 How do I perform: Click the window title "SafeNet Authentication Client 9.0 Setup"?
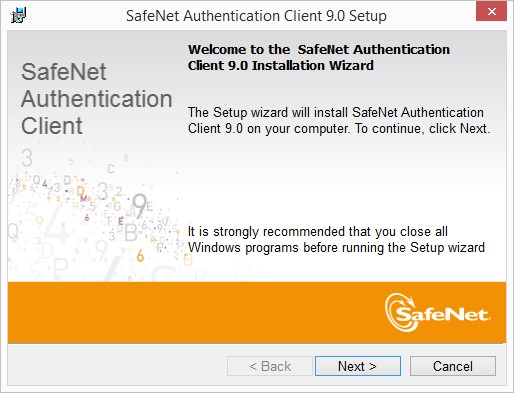(256, 16)
